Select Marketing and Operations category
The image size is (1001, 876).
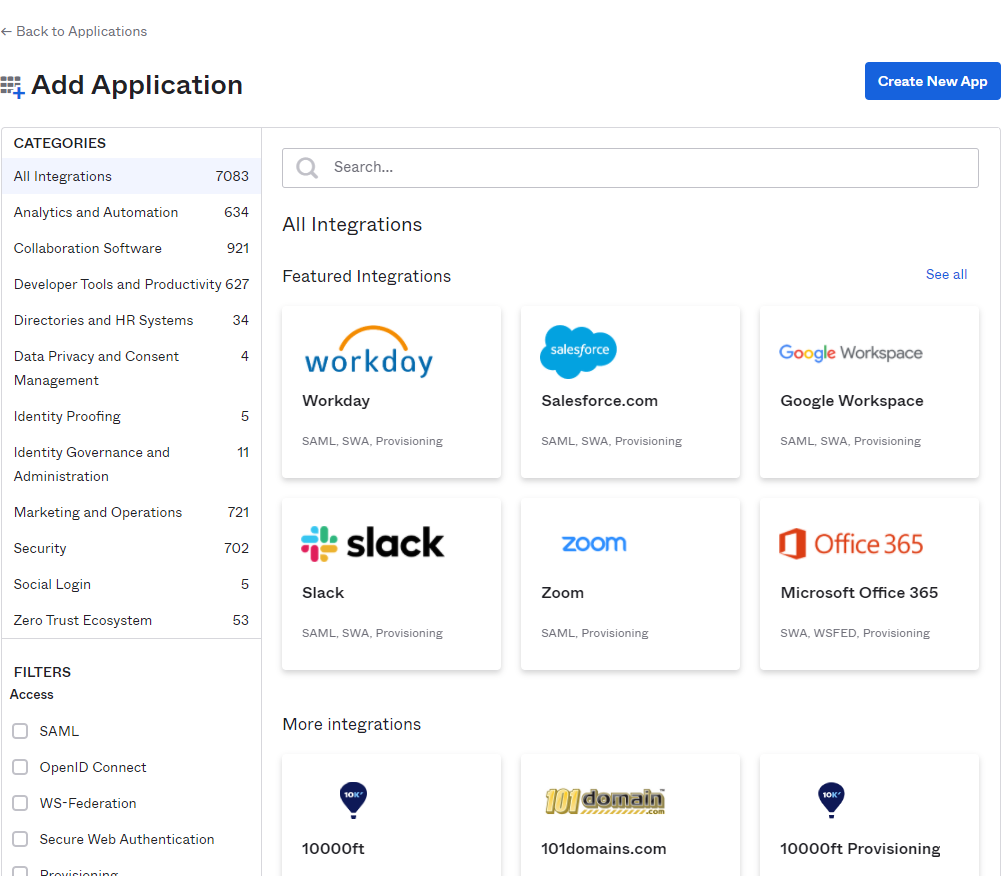tap(132, 512)
